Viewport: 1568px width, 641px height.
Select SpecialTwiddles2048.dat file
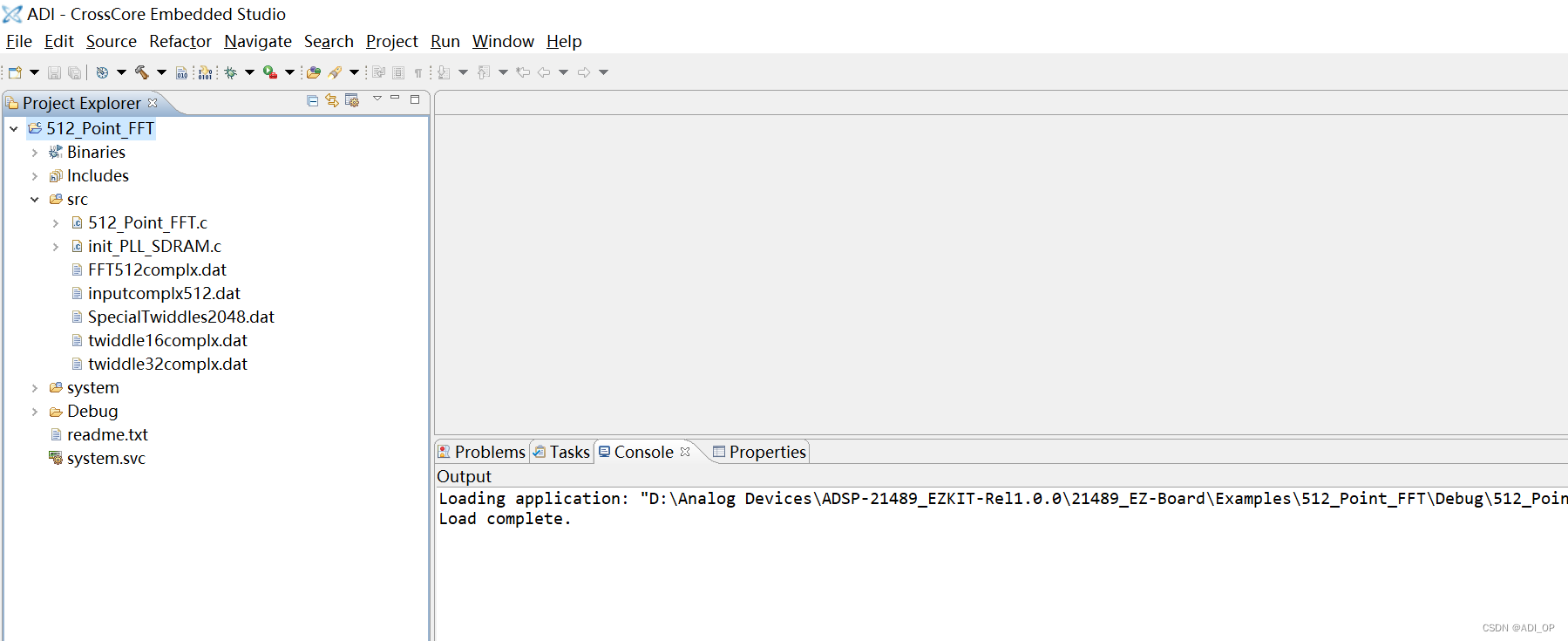[180, 317]
